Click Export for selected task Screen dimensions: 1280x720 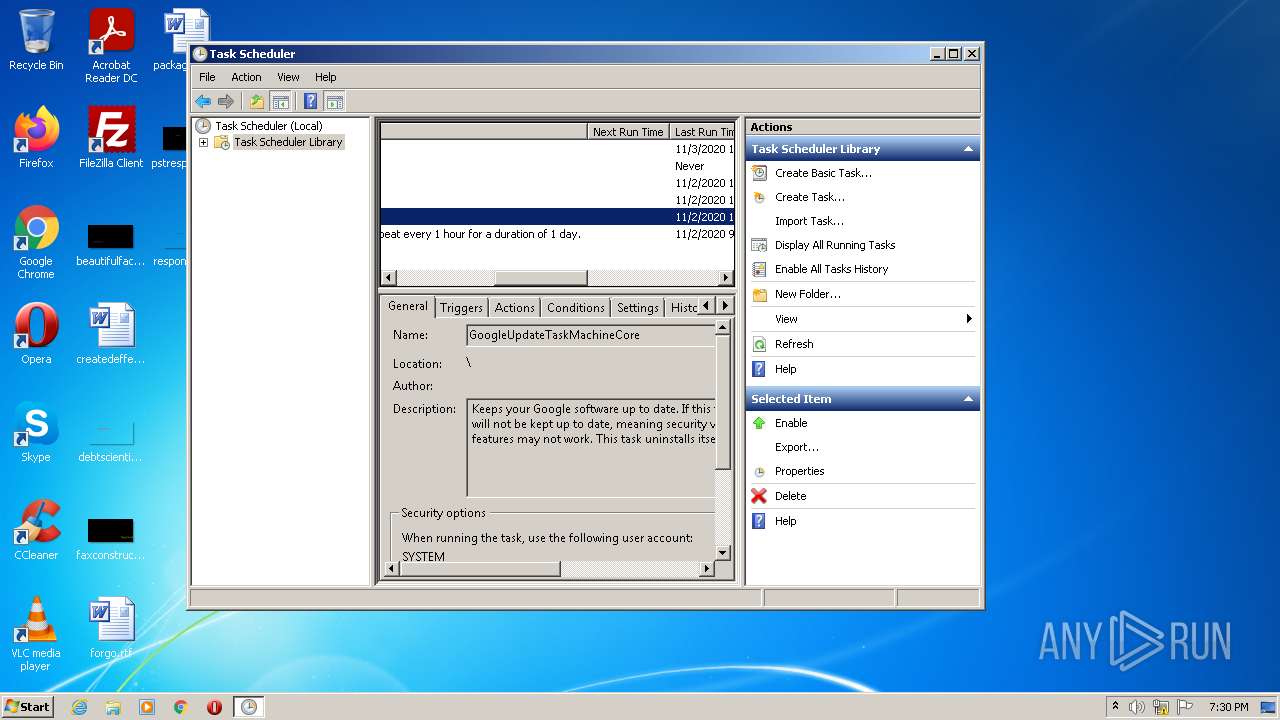tap(796, 447)
